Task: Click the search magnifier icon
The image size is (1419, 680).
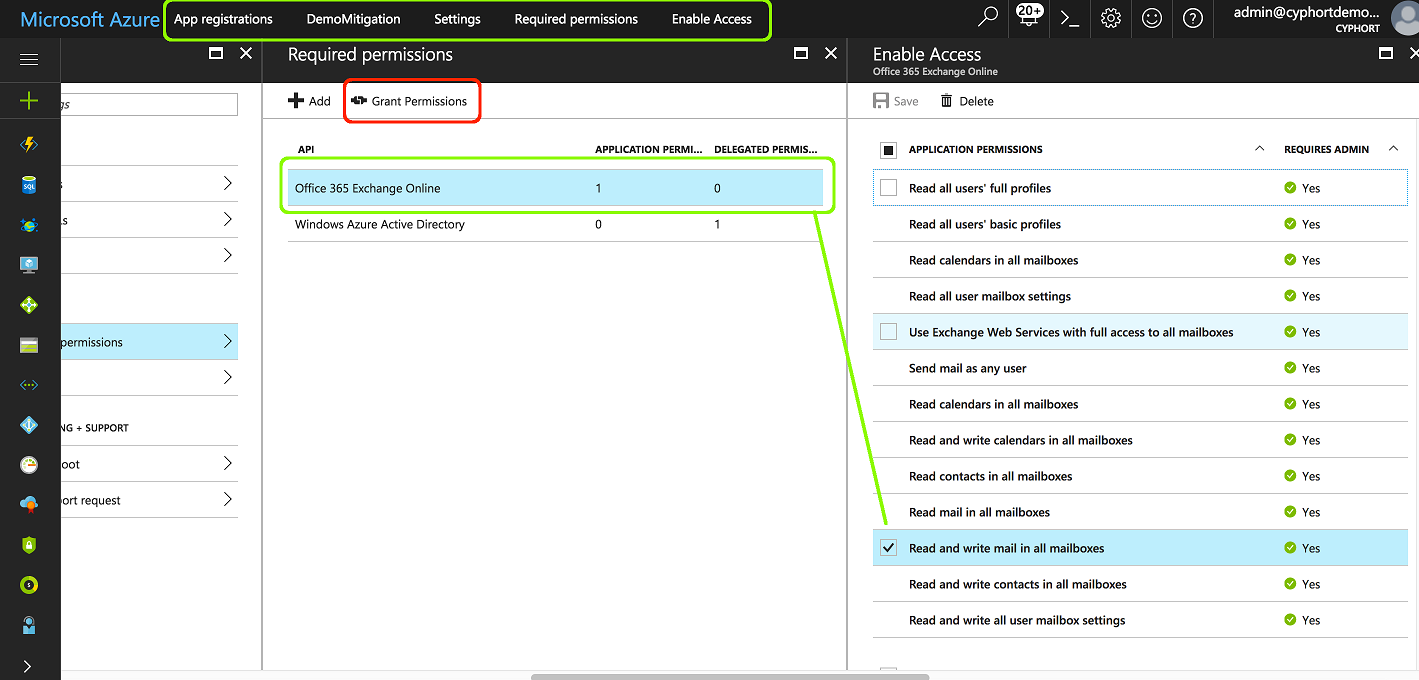Action: (x=988, y=17)
